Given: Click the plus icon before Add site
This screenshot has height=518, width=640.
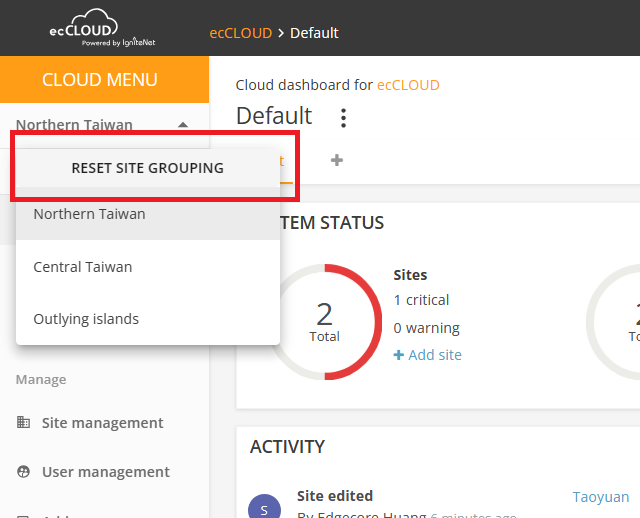Looking at the screenshot, I should (398, 355).
